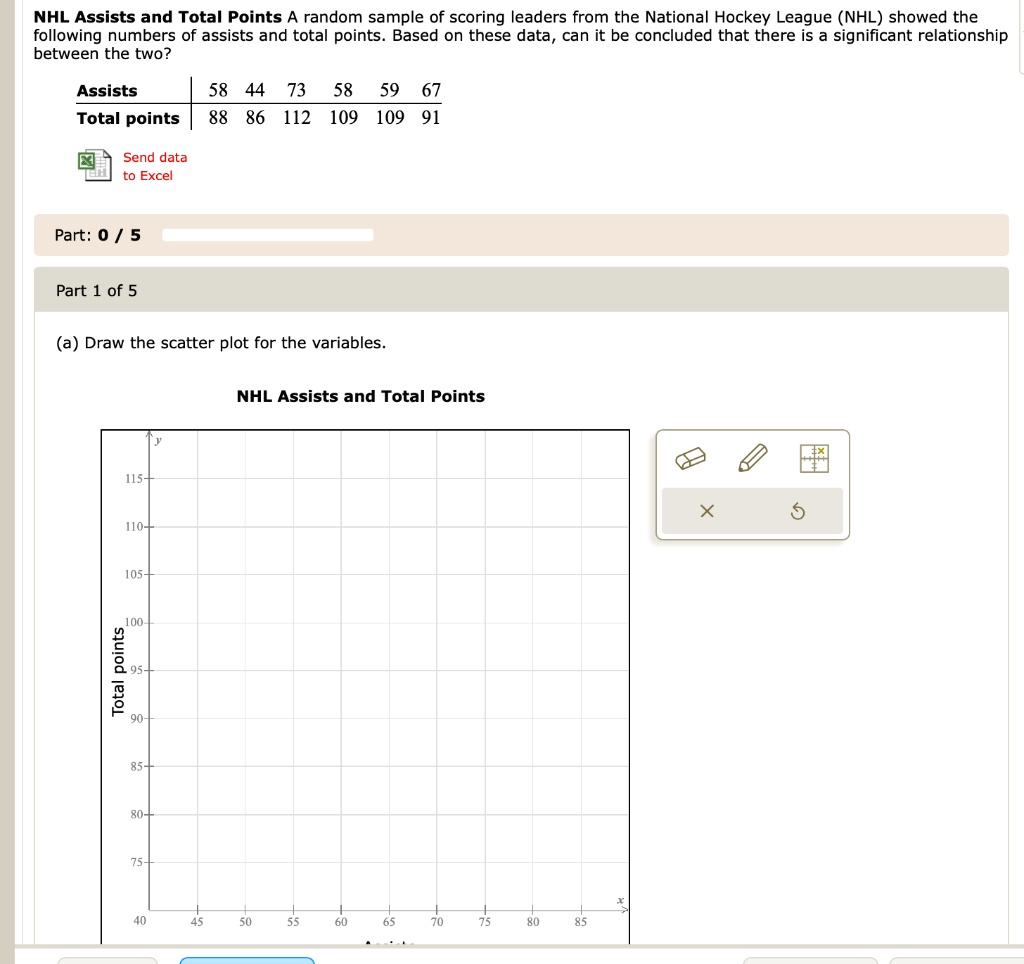Select the Part 1 of 5 header
The width and height of the screenshot is (1024, 964).
97,290
